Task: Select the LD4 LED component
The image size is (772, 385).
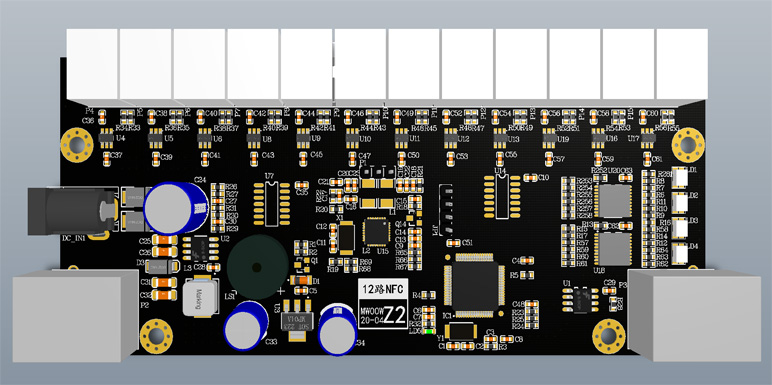Action: pos(680,253)
